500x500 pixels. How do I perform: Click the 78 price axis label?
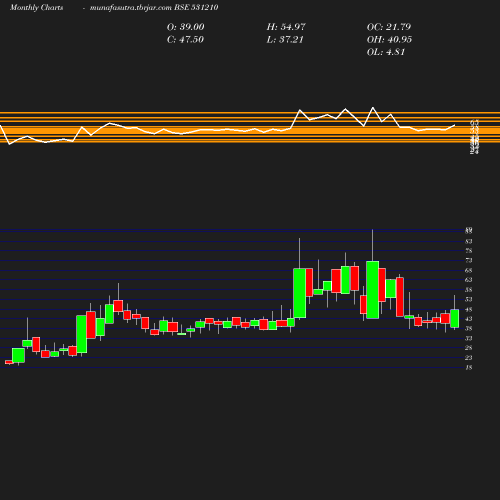[469, 251]
